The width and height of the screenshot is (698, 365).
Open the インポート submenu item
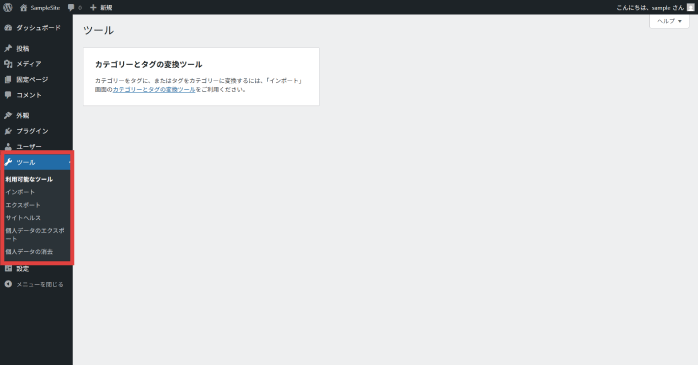tap(20, 192)
